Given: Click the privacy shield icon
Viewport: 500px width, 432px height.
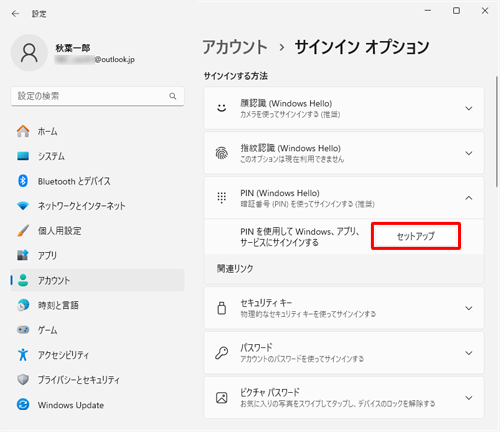Looking at the screenshot, I should pos(23,379).
